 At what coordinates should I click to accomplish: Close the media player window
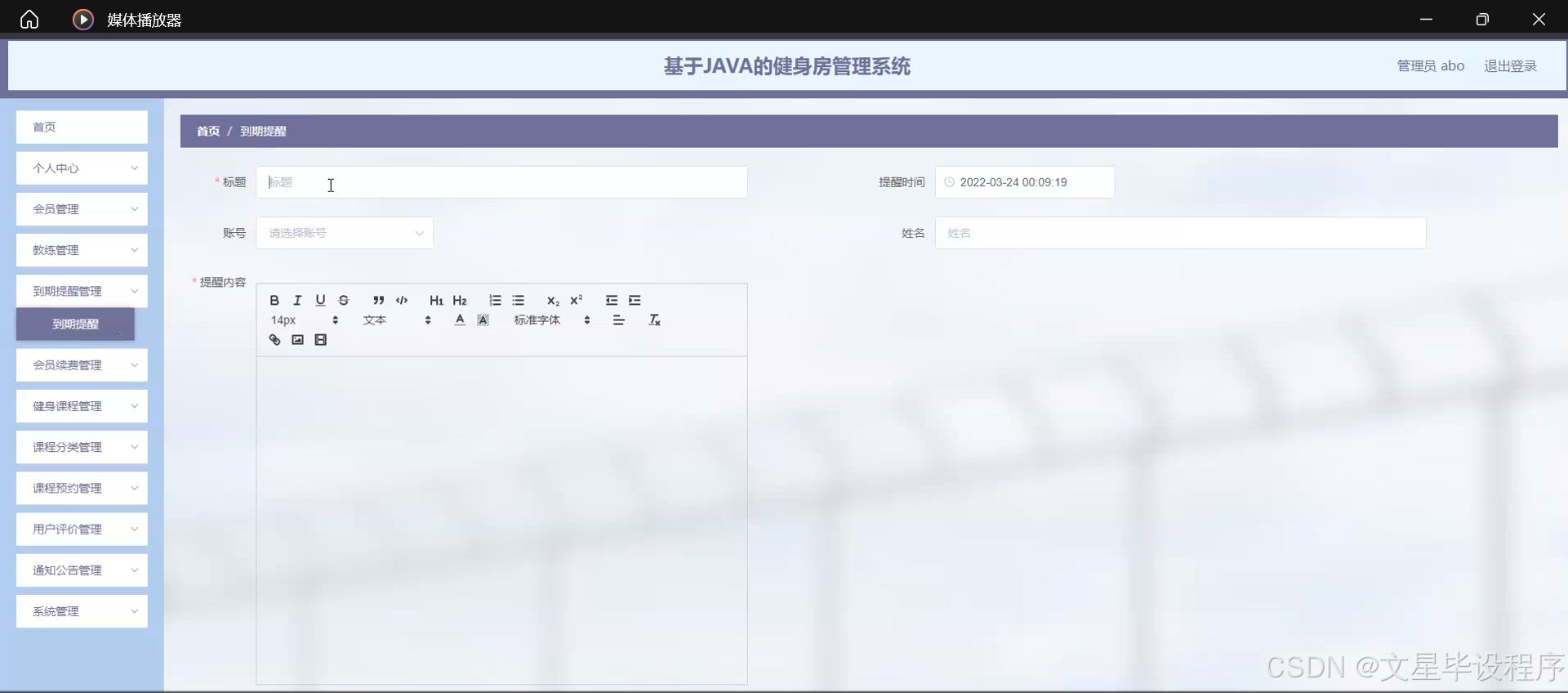pos(1539,19)
